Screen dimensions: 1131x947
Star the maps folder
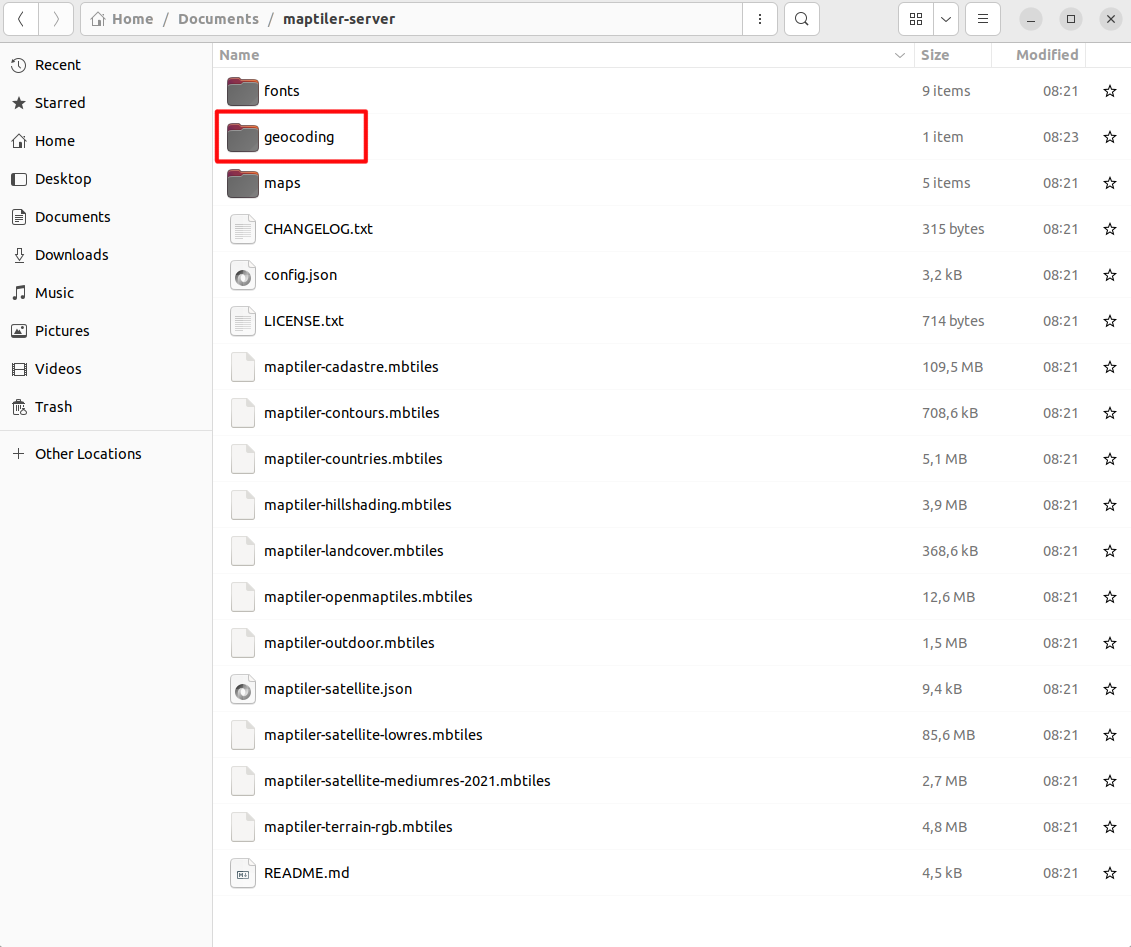pyautogui.click(x=1109, y=183)
